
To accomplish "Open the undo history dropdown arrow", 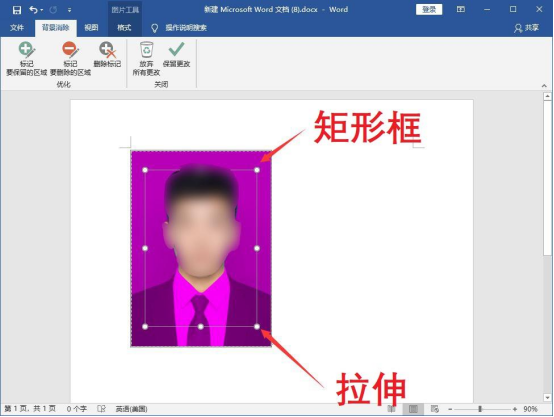I will pos(42,10).
